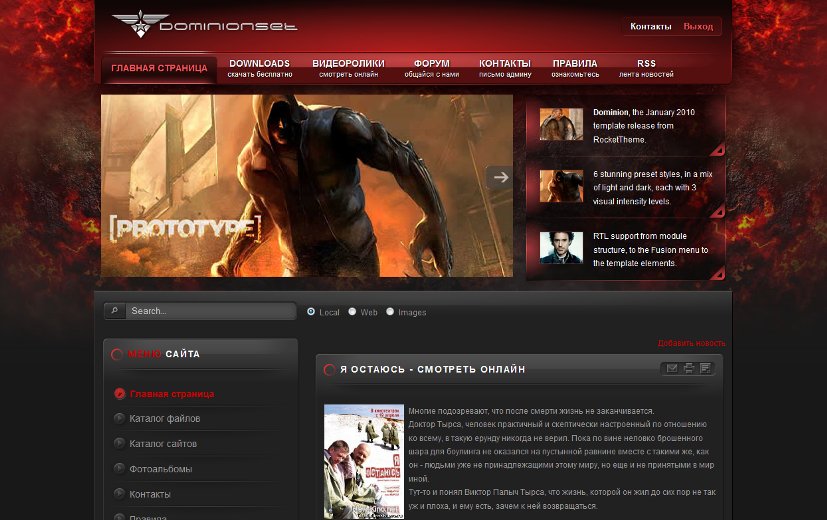Advance the slideshow with the right arrow

(x=499, y=177)
